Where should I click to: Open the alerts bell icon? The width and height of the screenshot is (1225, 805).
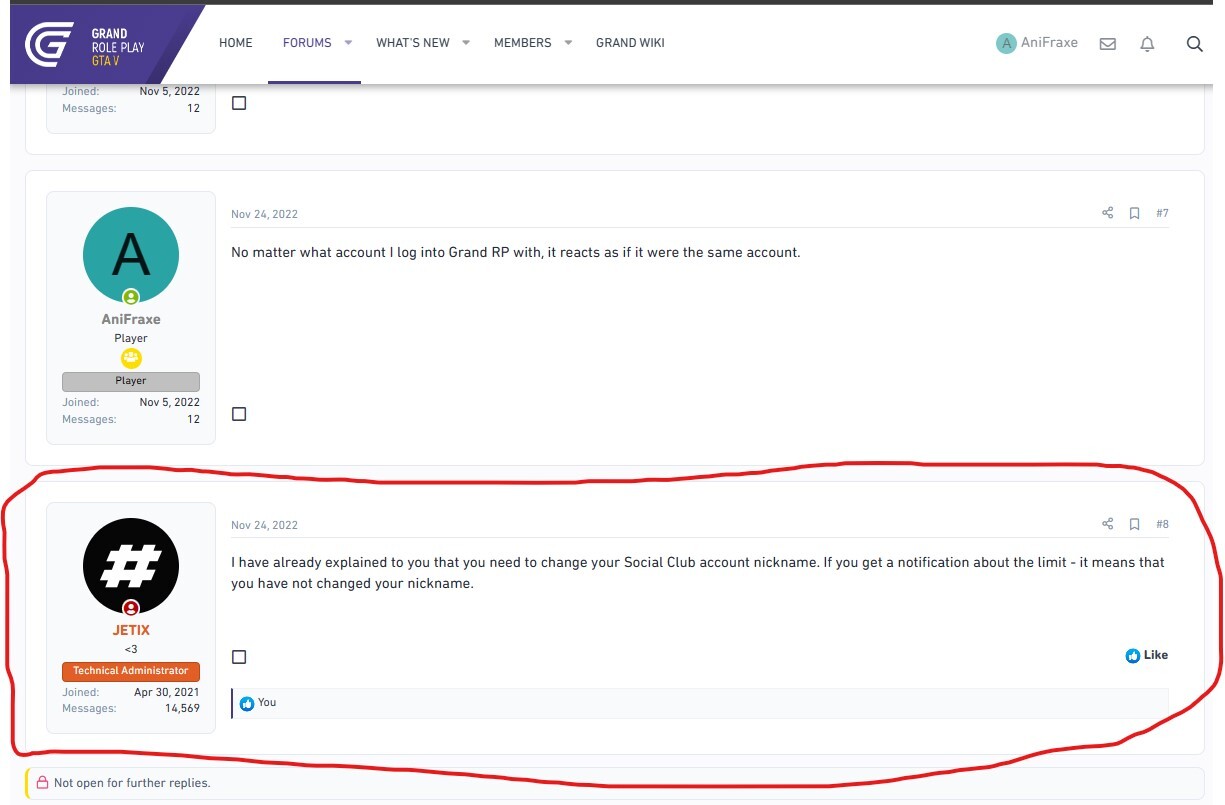pos(1147,44)
